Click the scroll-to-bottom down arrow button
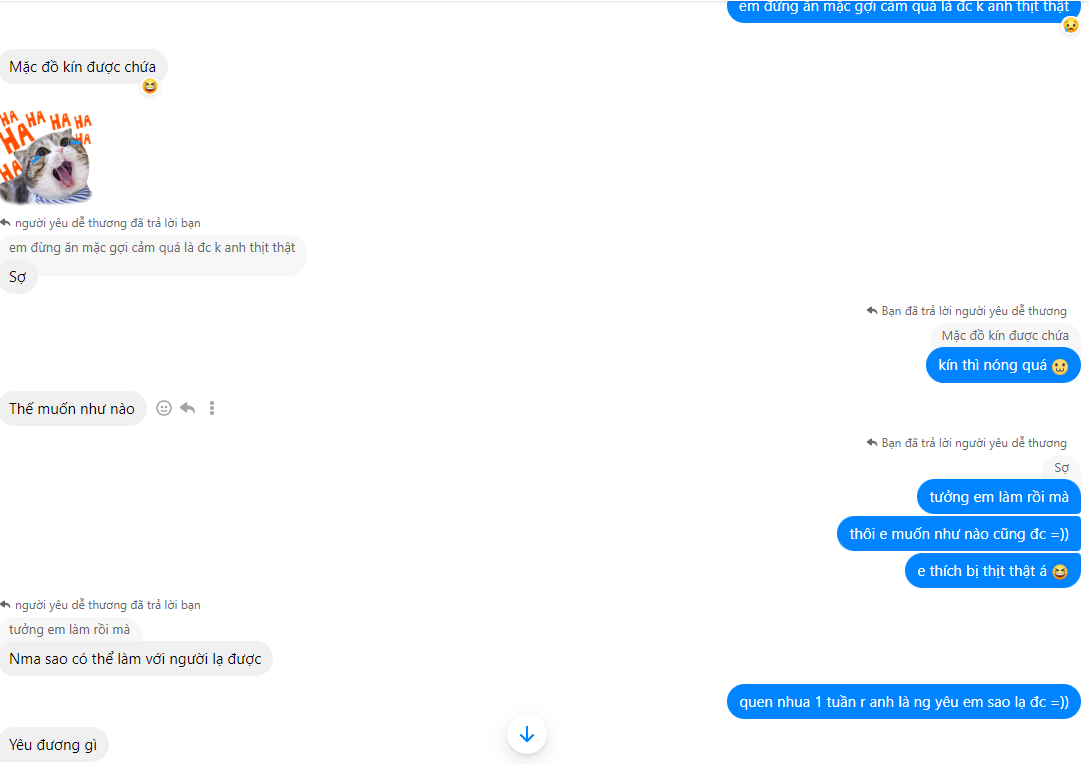1089x764 pixels. [526, 734]
